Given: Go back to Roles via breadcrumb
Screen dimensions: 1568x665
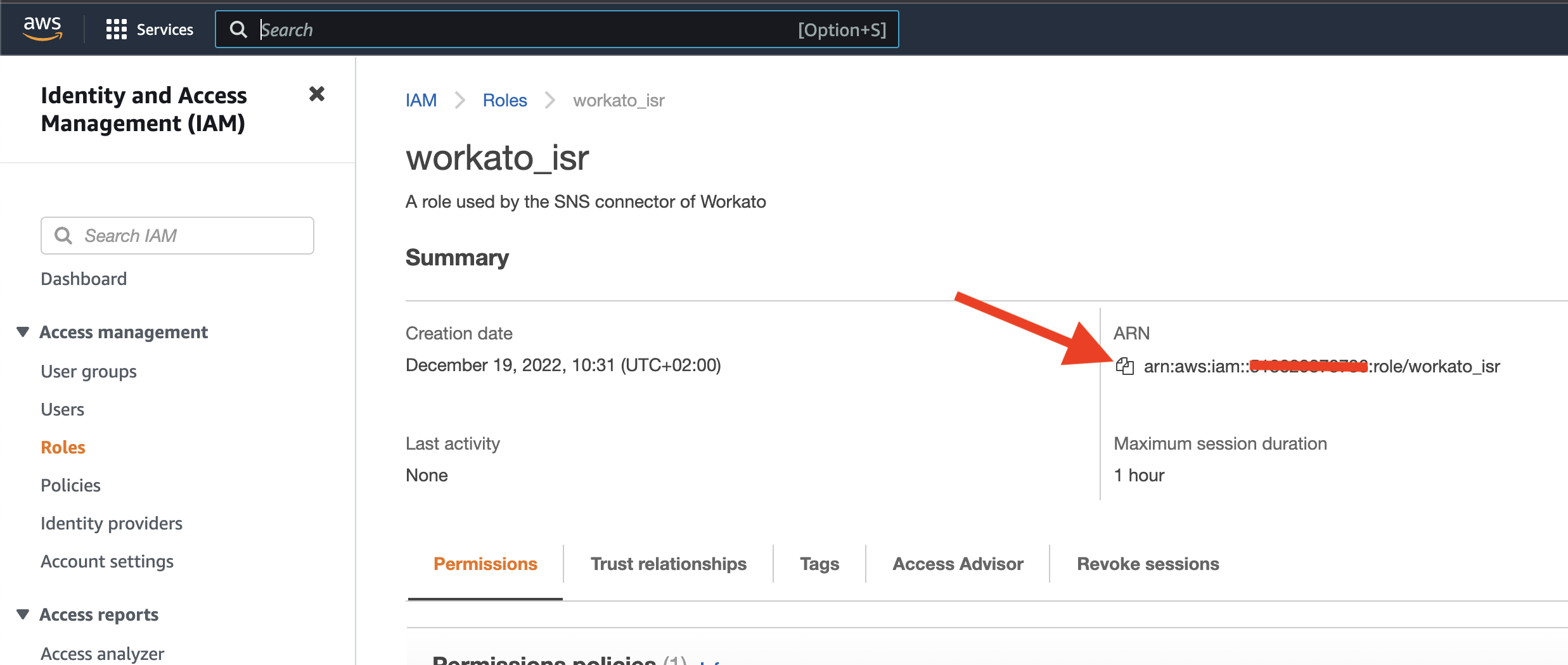Looking at the screenshot, I should click(x=504, y=100).
